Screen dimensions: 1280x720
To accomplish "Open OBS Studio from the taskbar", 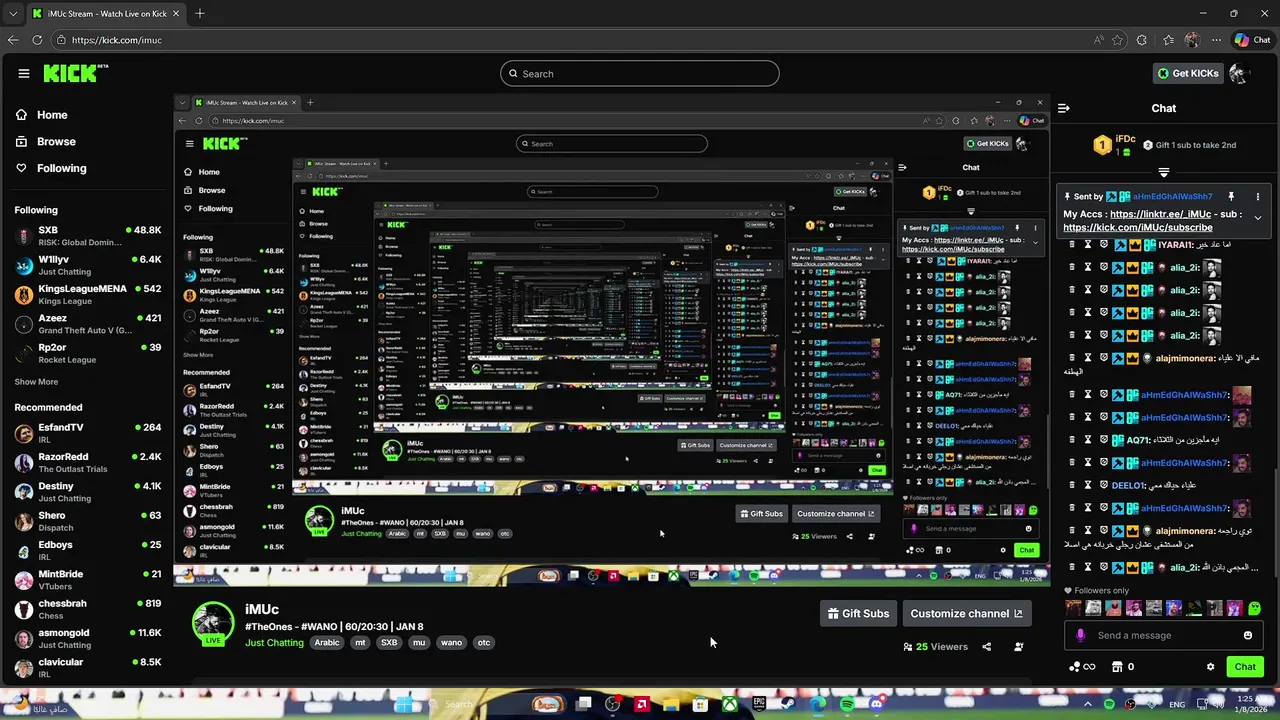I will pyautogui.click(x=612, y=704).
